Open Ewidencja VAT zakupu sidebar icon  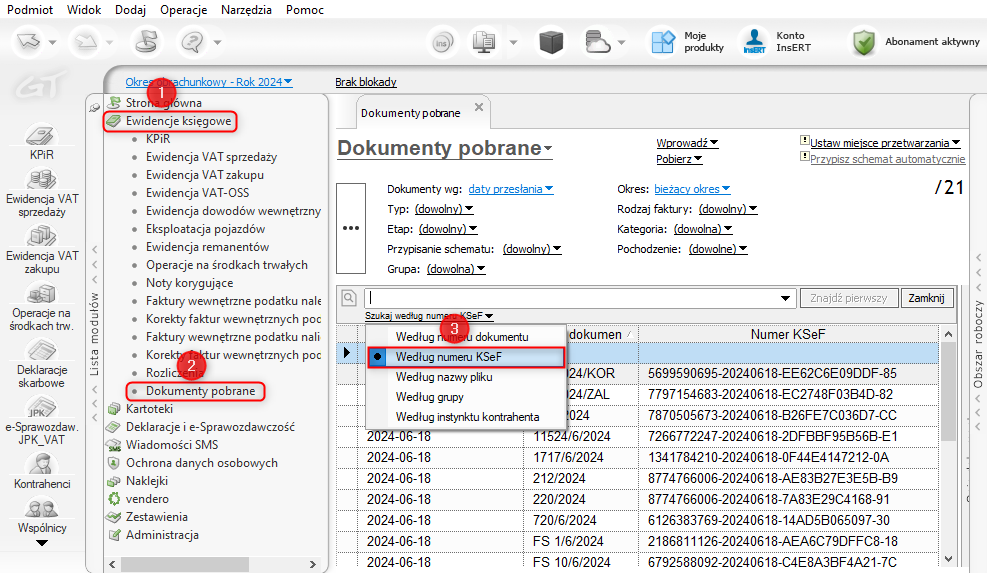40,237
